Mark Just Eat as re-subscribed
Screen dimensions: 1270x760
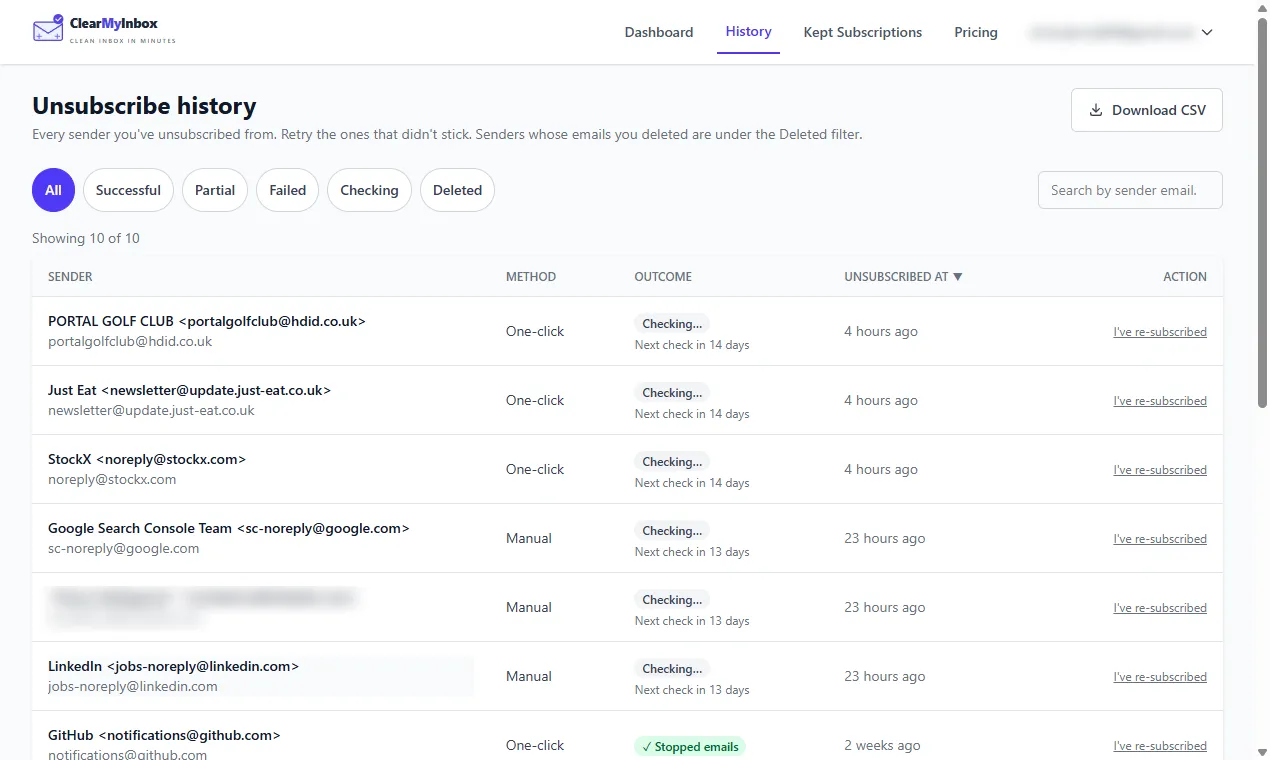point(1160,401)
